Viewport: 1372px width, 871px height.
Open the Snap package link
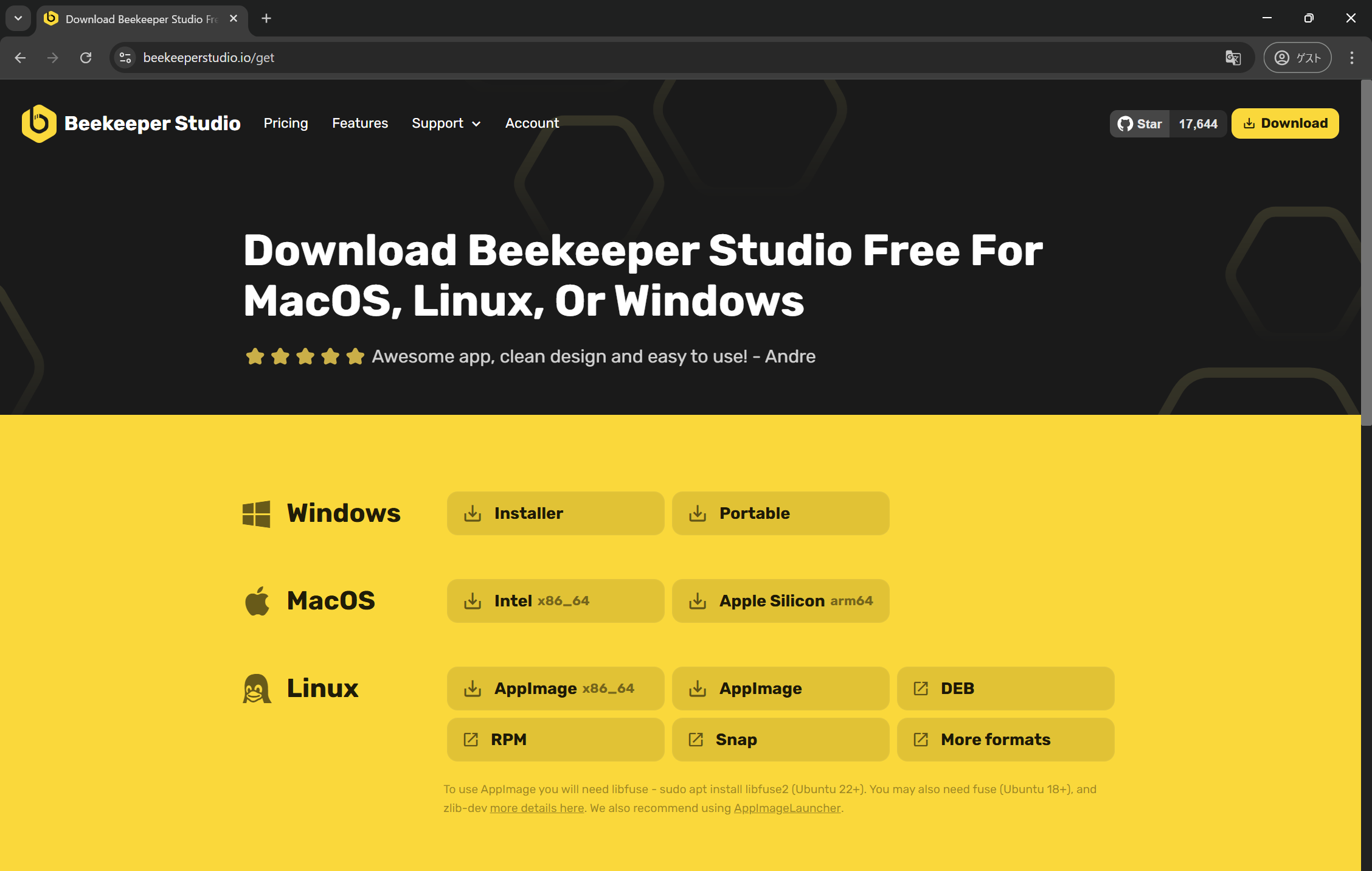(x=781, y=740)
